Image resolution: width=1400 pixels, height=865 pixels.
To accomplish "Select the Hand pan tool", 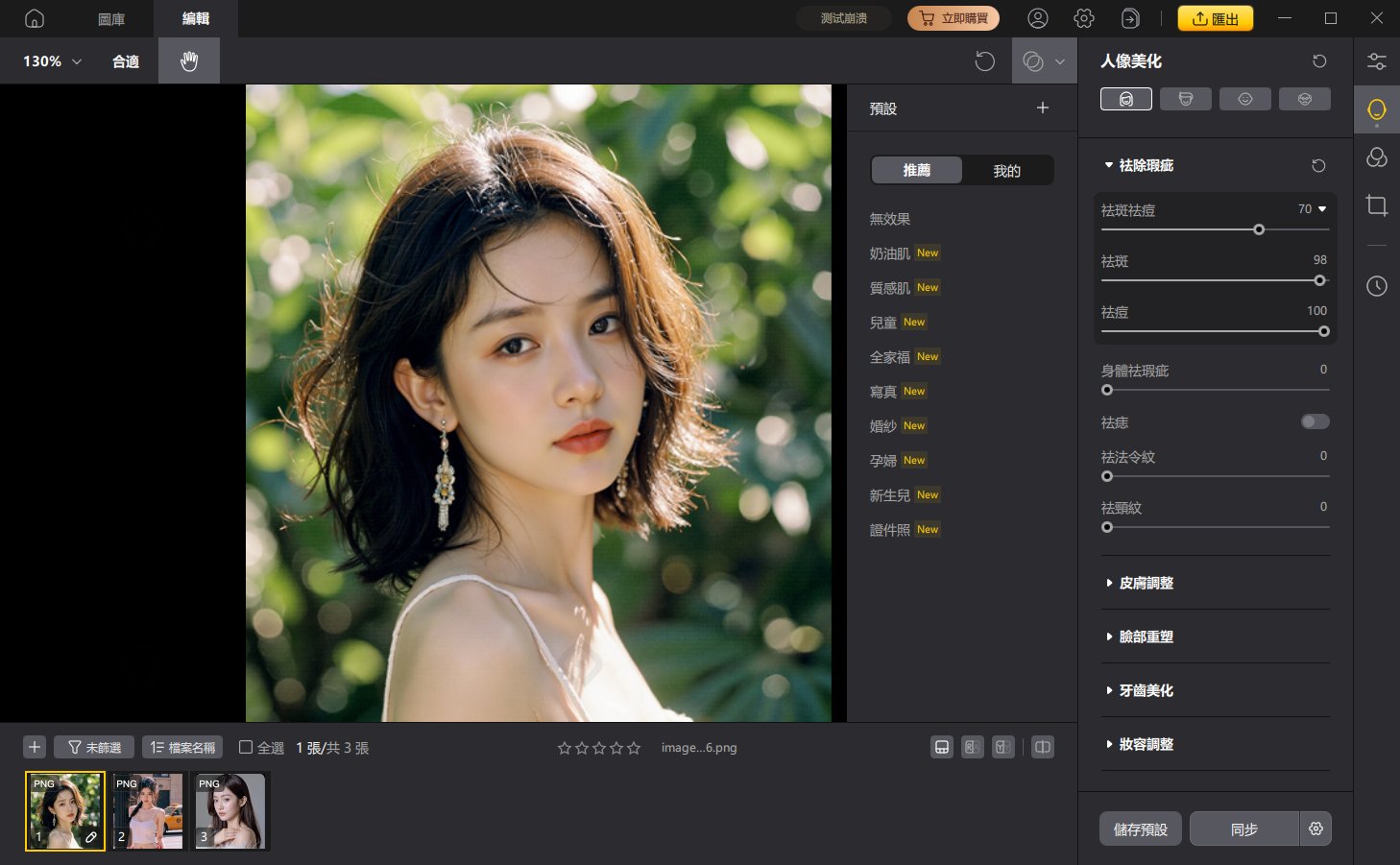I will point(189,60).
